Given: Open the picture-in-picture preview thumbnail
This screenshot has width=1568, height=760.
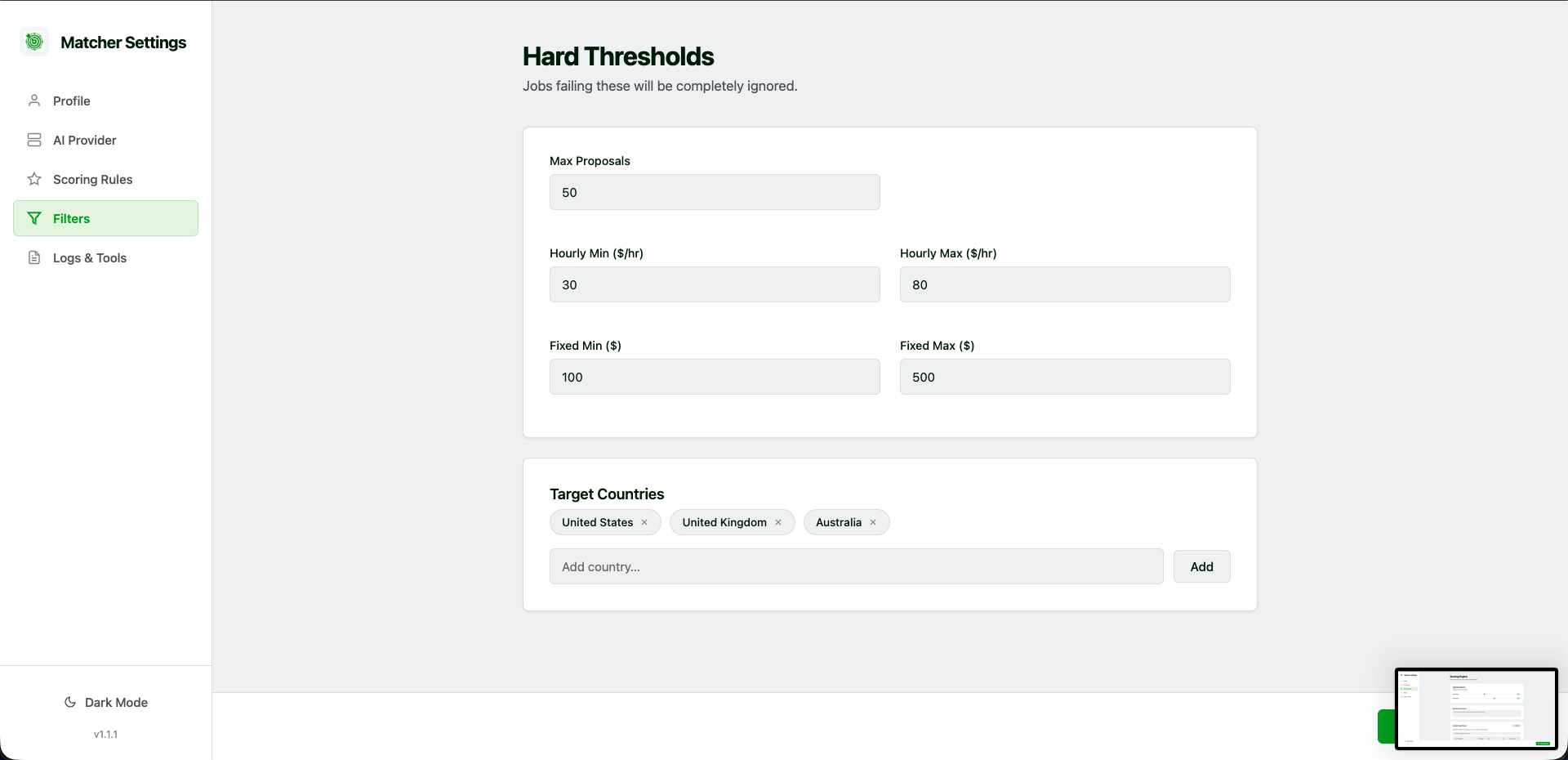Looking at the screenshot, I should [x=1476, y=709].
